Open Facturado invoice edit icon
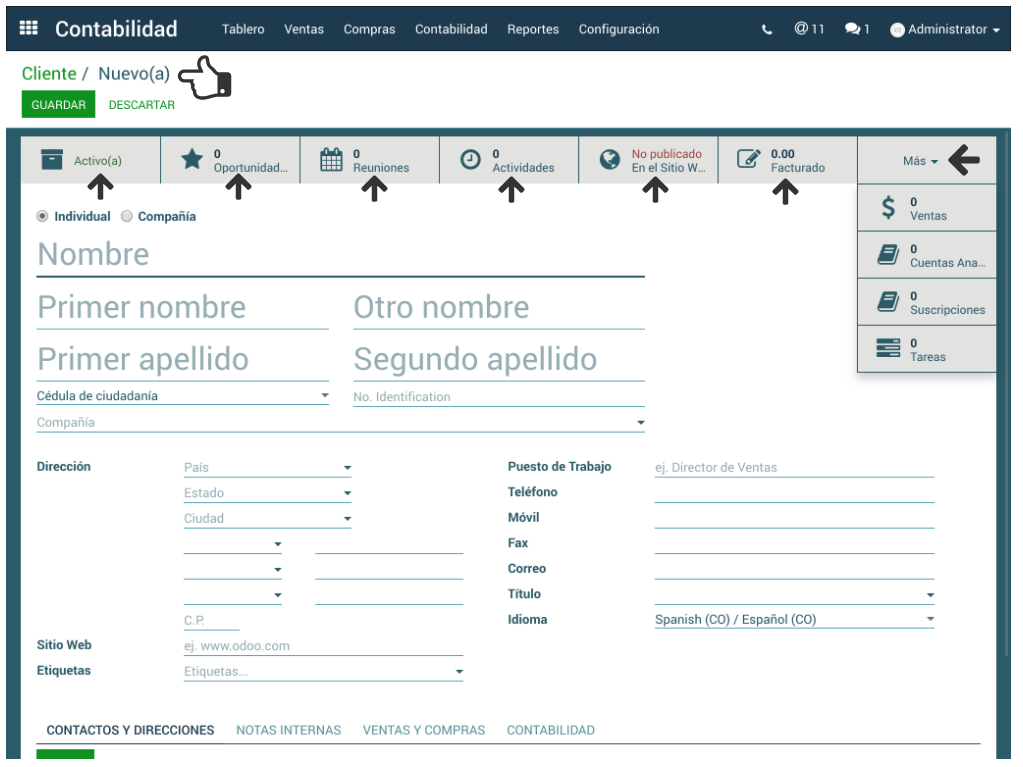Screen dimensions: 1023x767 click(748, 160)
